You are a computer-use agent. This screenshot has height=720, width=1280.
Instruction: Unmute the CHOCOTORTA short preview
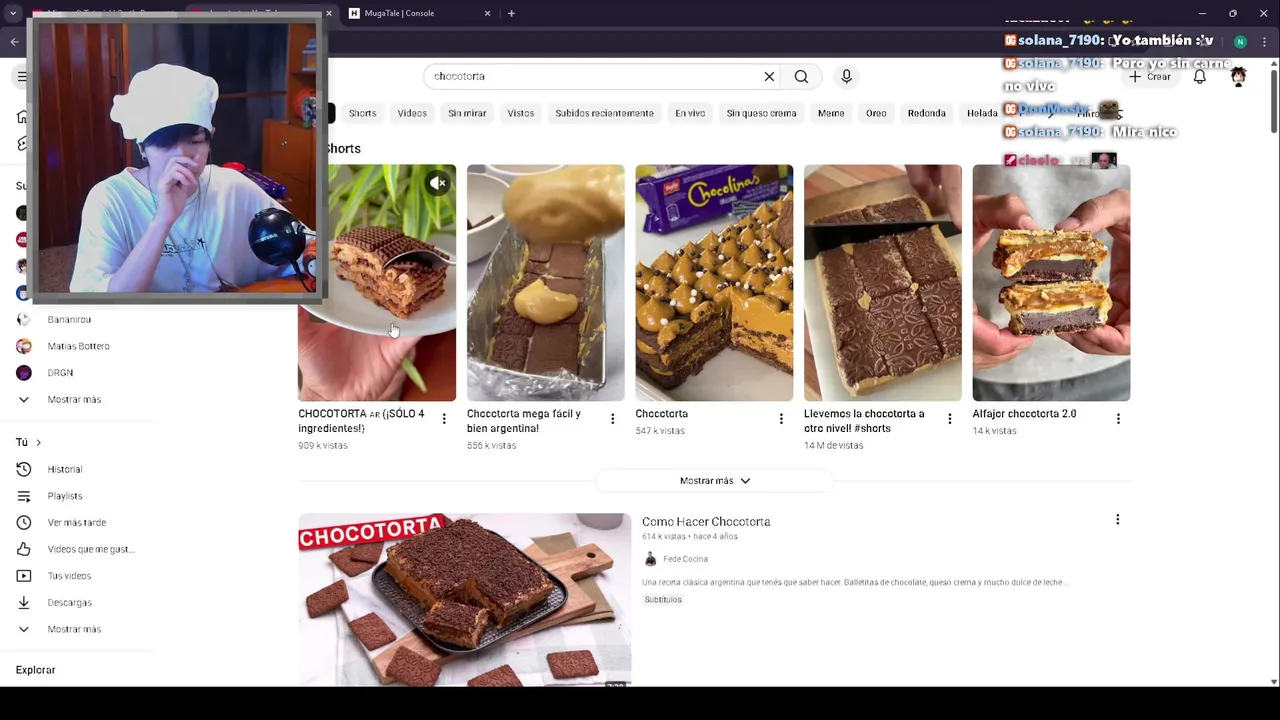point(438,183)
